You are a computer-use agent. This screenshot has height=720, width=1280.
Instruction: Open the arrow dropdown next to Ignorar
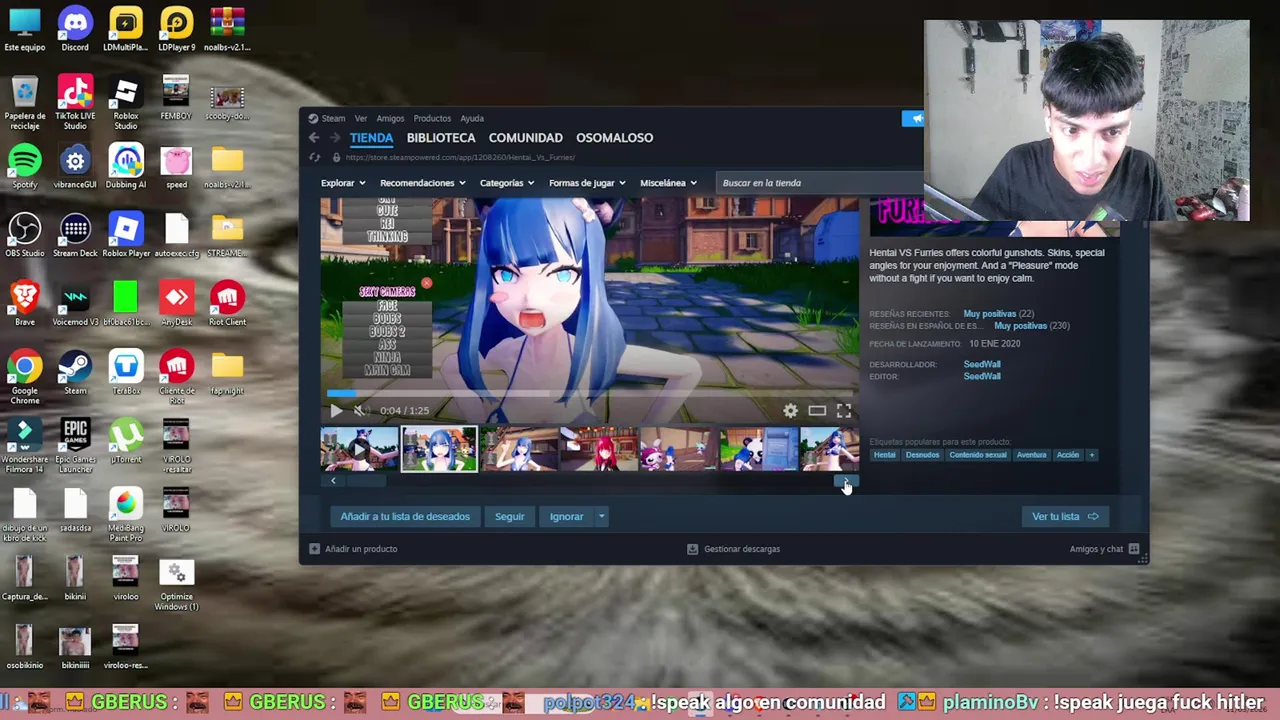pos(601,517)
